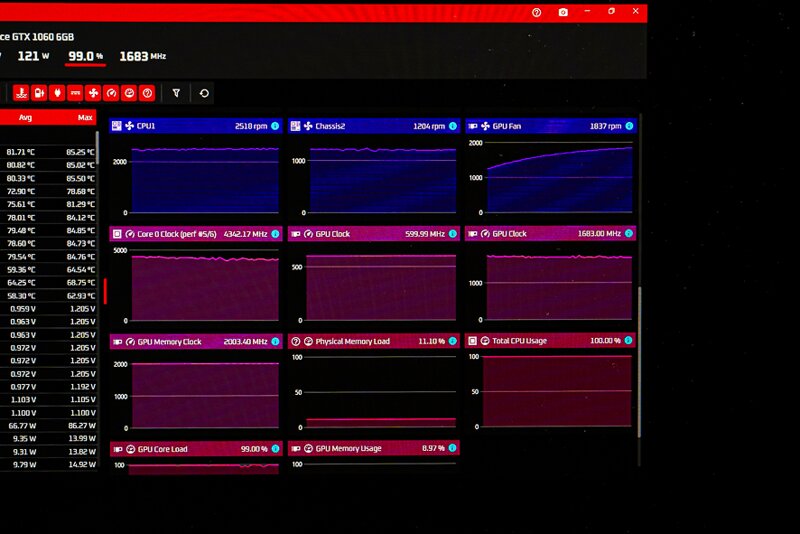Click the card icon on GPU Memory Usage header

click(x=295, y=449)
